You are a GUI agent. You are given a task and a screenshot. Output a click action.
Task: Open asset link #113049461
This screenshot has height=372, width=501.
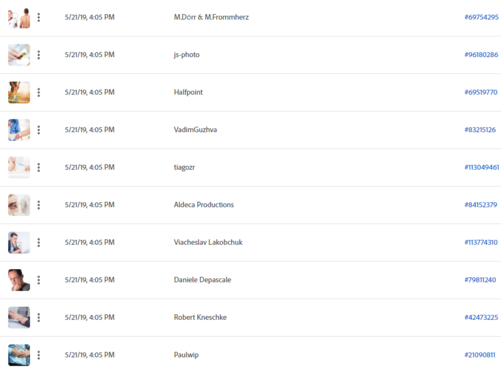pos(482,167)
